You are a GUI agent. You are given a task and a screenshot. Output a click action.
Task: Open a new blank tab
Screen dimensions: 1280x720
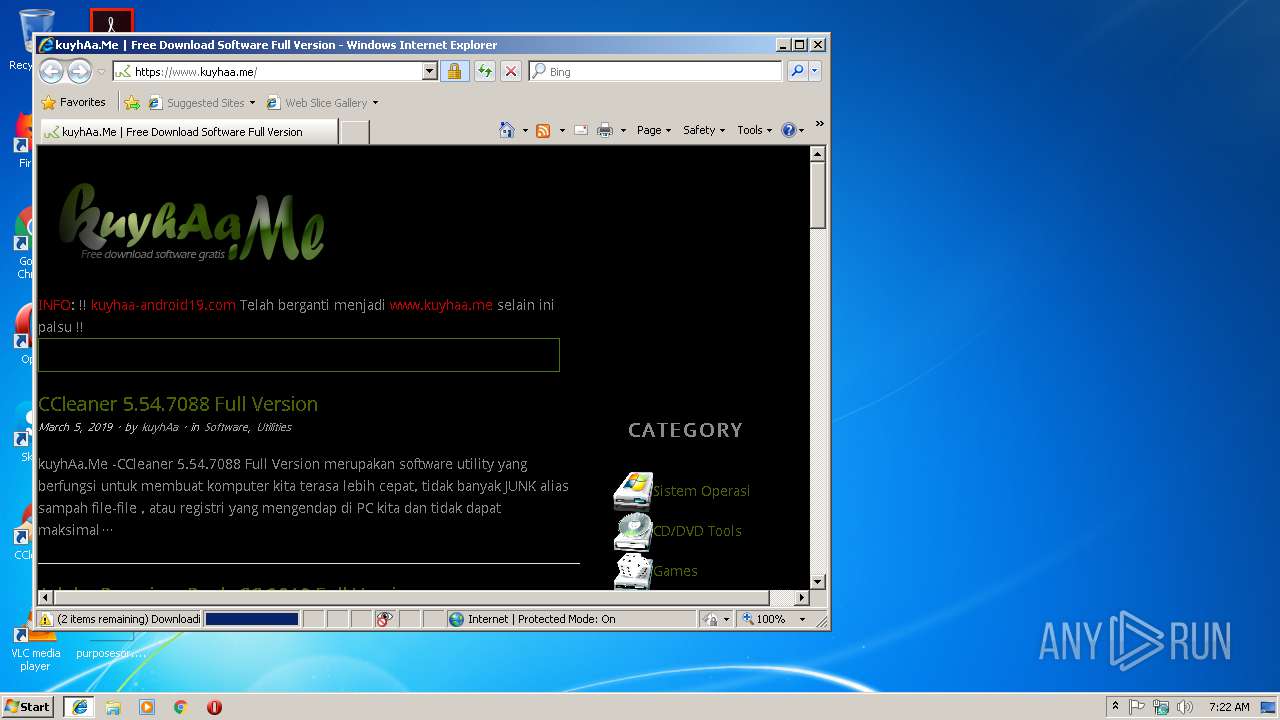click(x=354, y=131)
